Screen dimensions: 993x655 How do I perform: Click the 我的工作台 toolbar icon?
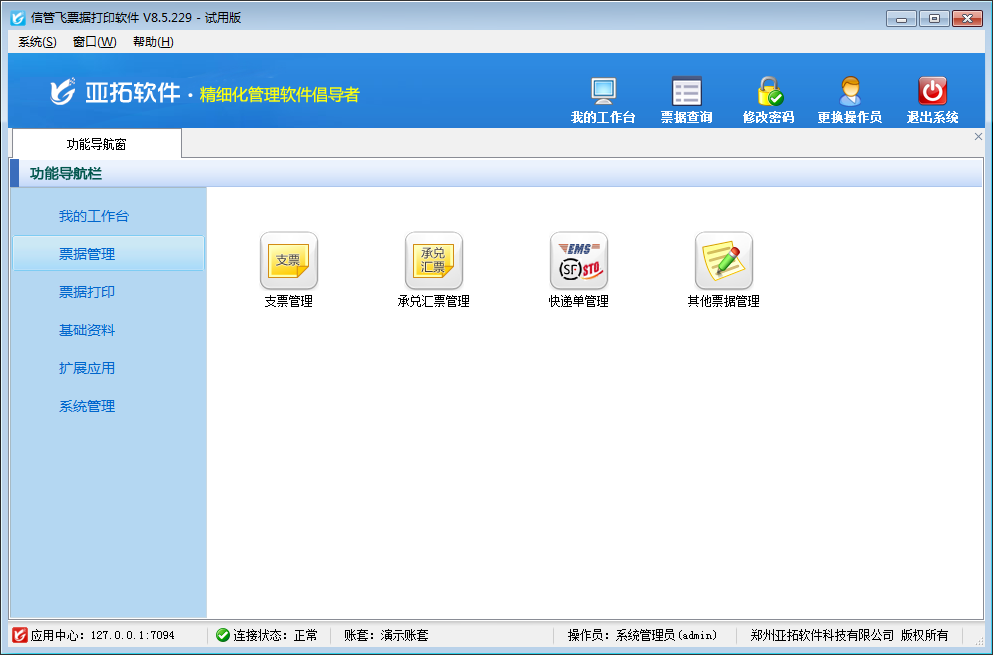pyautogui.click(x=604, y=95)
